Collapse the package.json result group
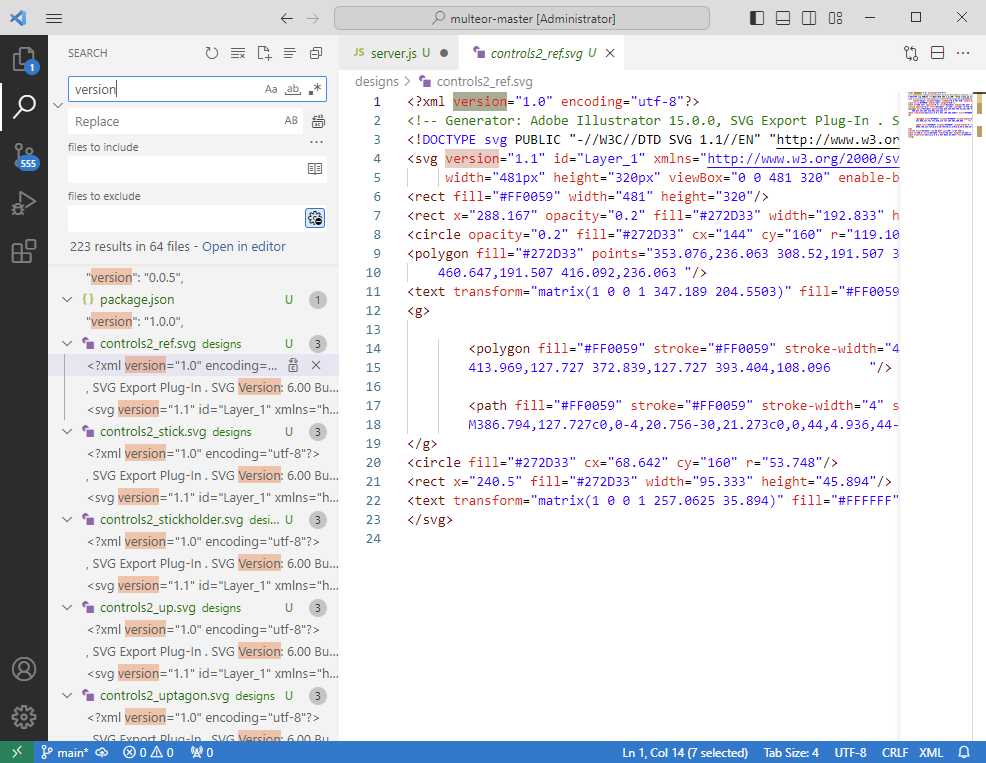The height and width of the screenshot is (763, 986). (x=67, y=299)
